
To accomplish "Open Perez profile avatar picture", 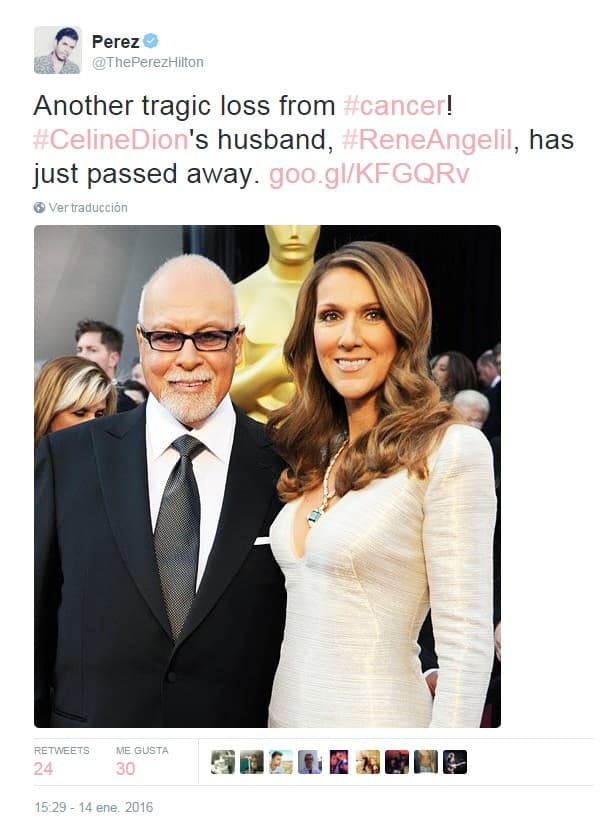I will click(x=58, y=50).
